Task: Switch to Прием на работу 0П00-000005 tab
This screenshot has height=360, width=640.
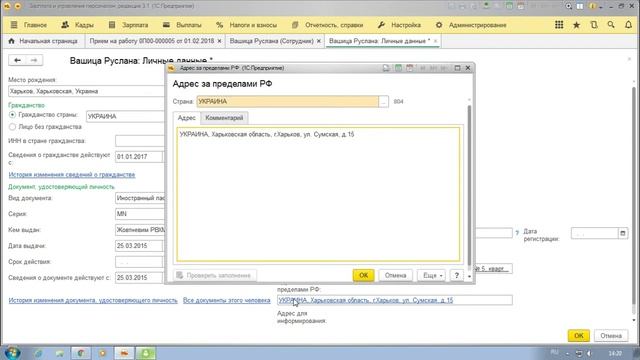Action: [x=152, y=41]
